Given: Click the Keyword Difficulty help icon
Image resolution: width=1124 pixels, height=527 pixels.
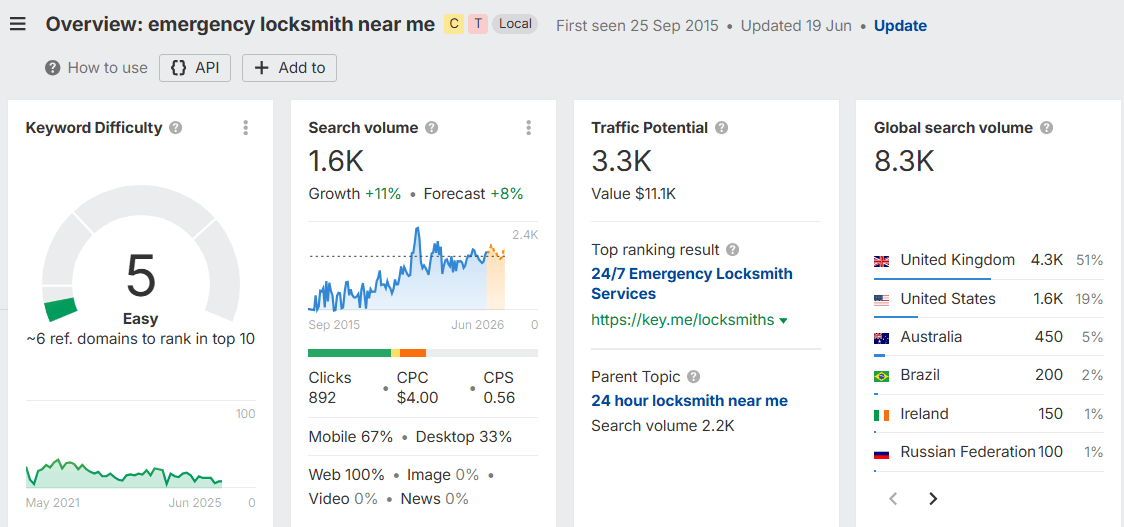Looking at the screenshot, I should 176,128.
